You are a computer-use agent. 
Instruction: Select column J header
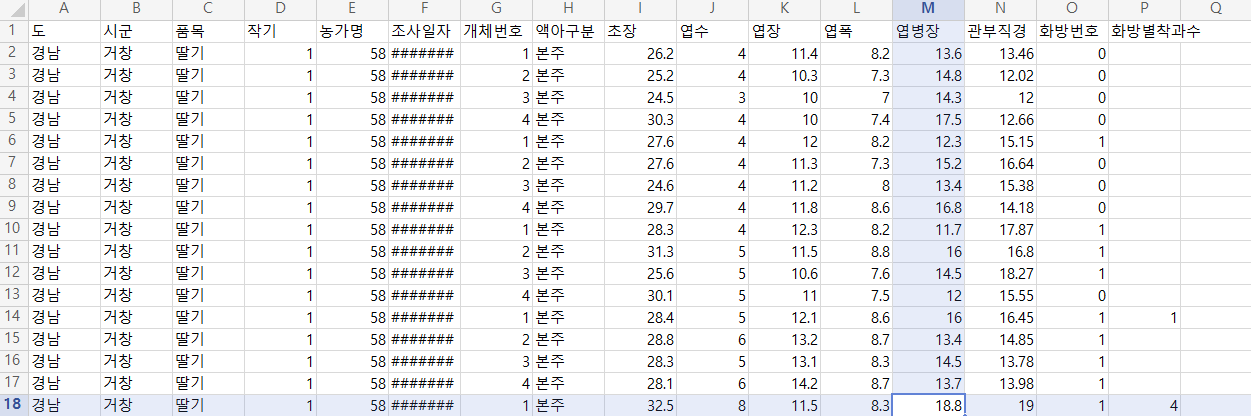click(712, 9)
